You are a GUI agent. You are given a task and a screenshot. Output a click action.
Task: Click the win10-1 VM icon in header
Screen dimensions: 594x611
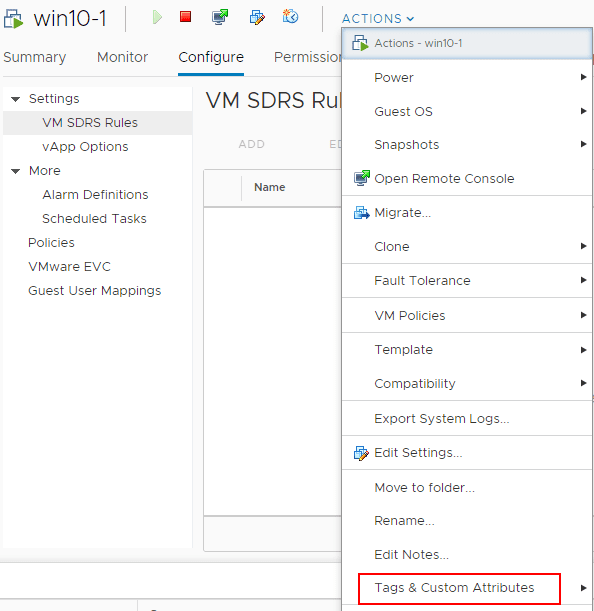click(14, 19)
